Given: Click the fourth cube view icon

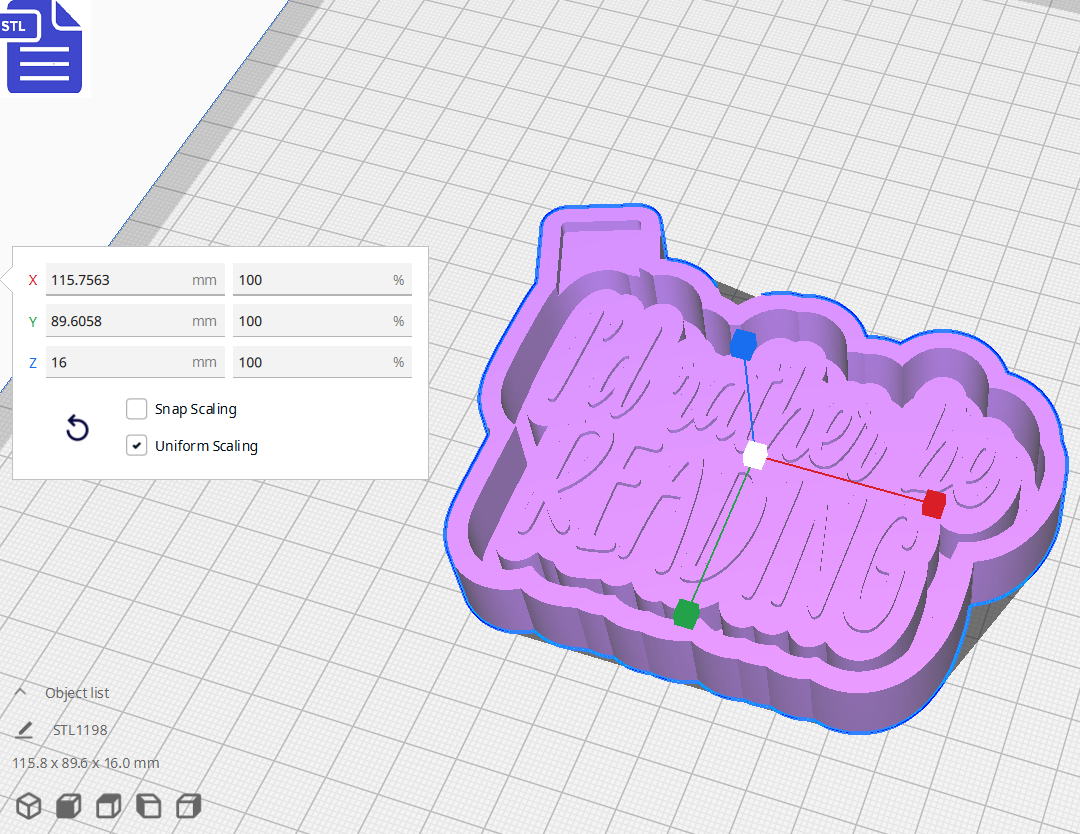Looking at the screenshot, I should click(148, 806).
